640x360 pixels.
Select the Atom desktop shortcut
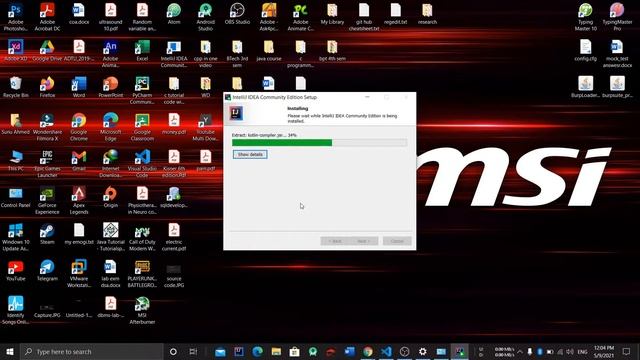pyautogui.click(x=174, y=13)
